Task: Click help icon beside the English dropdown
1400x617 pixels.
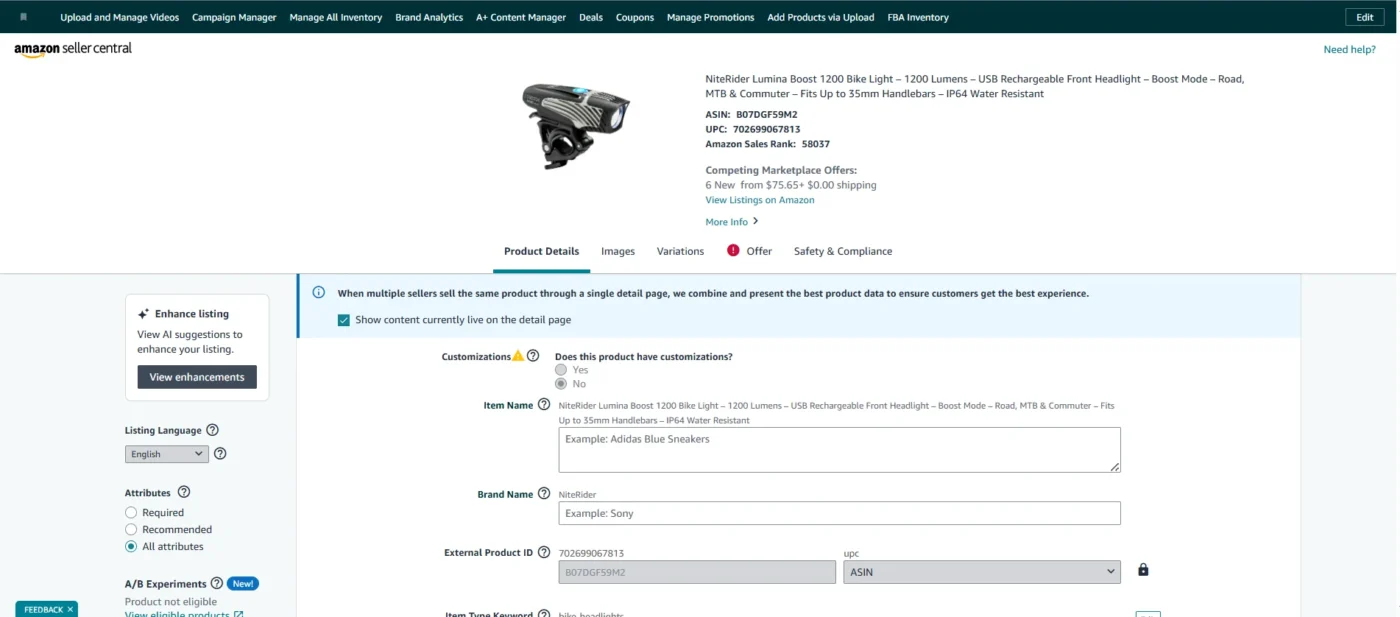Action: [220, 453]
